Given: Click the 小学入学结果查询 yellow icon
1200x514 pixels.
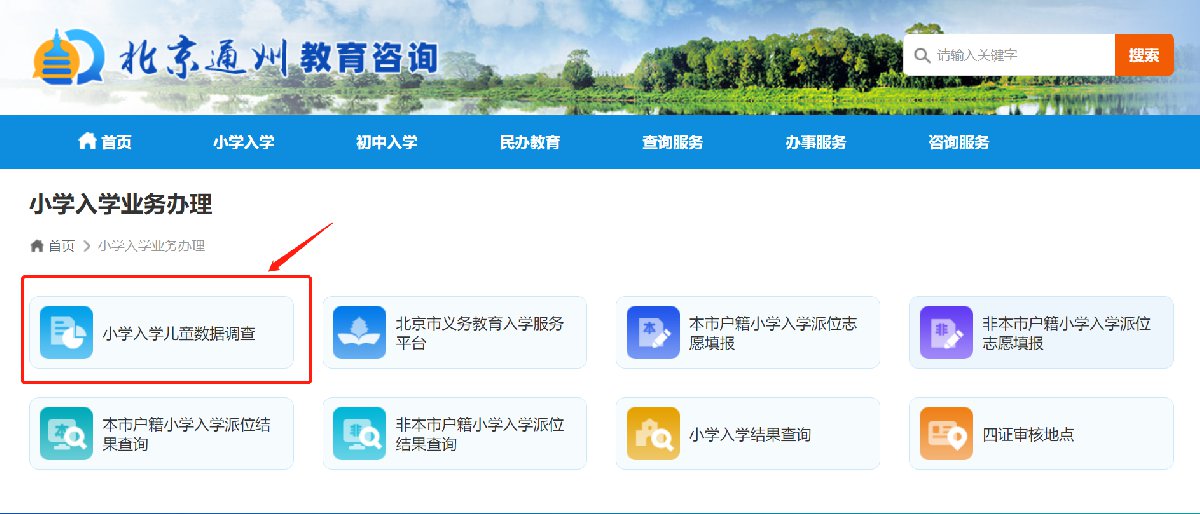Looking at the screenshot, I should tap(653, 433).
